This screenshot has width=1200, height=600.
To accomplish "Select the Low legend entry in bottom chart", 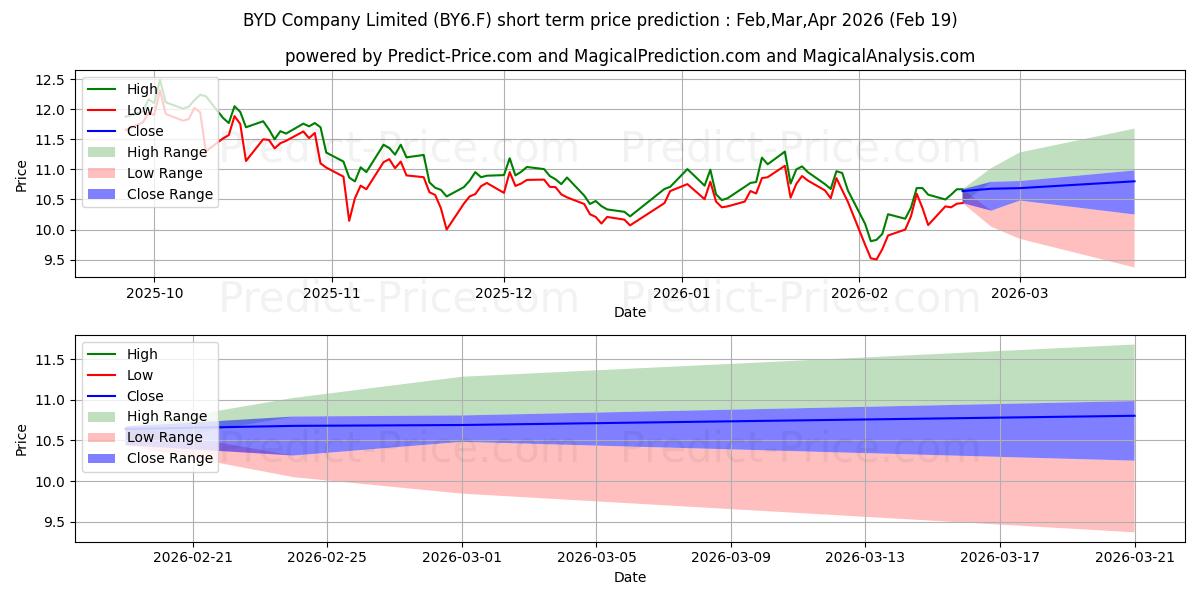I will (x=140, y=375).
